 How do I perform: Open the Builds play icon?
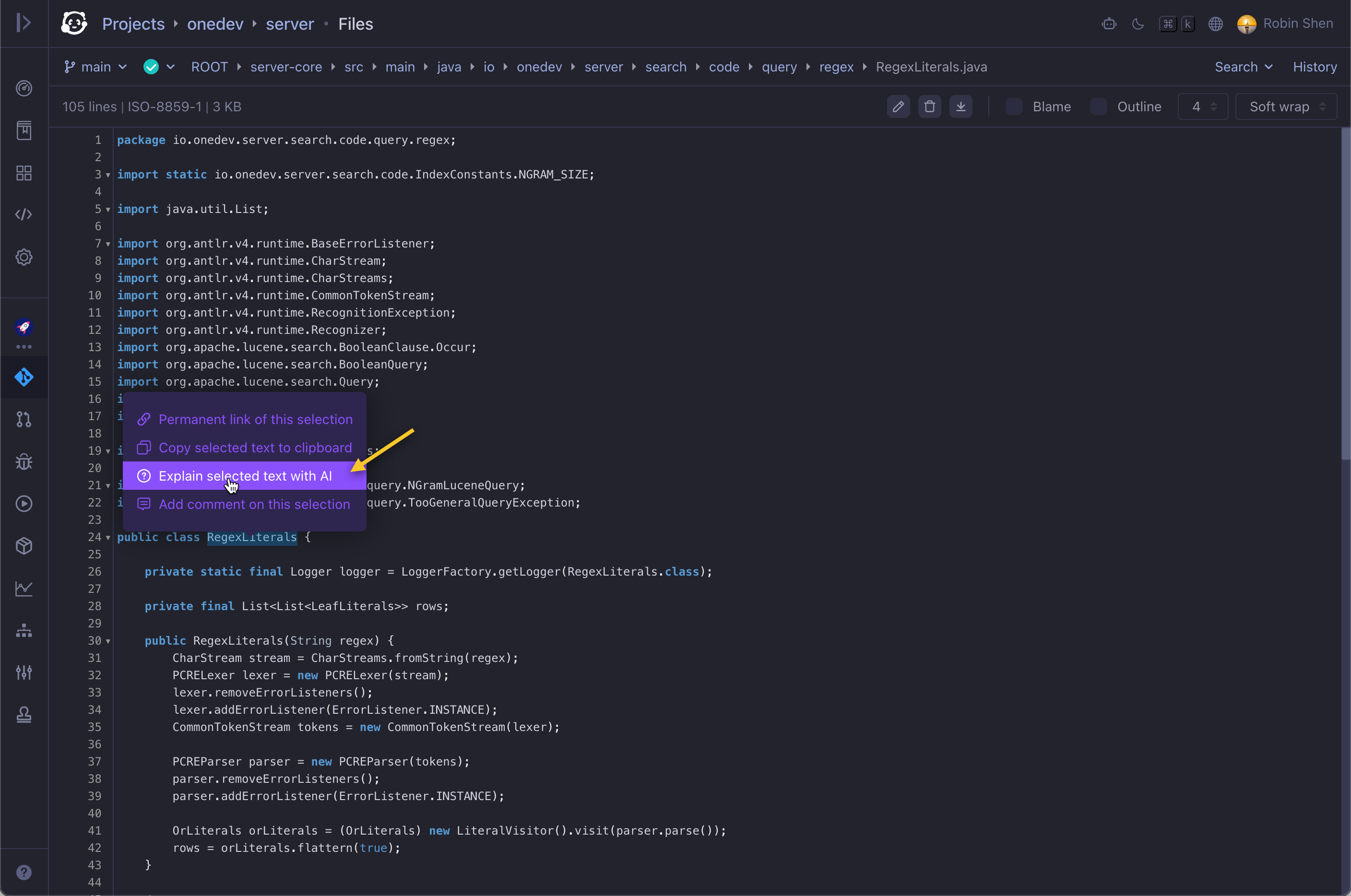(x=24, y=504)
